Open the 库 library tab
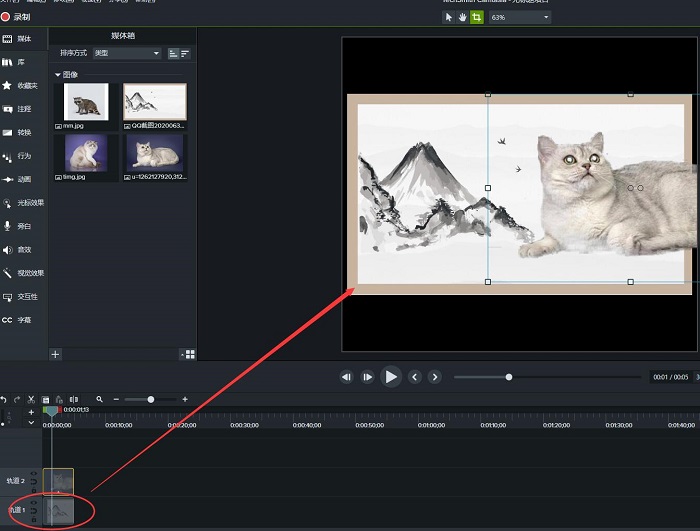Screen dimensions: 700x531 tap(13, 62)
